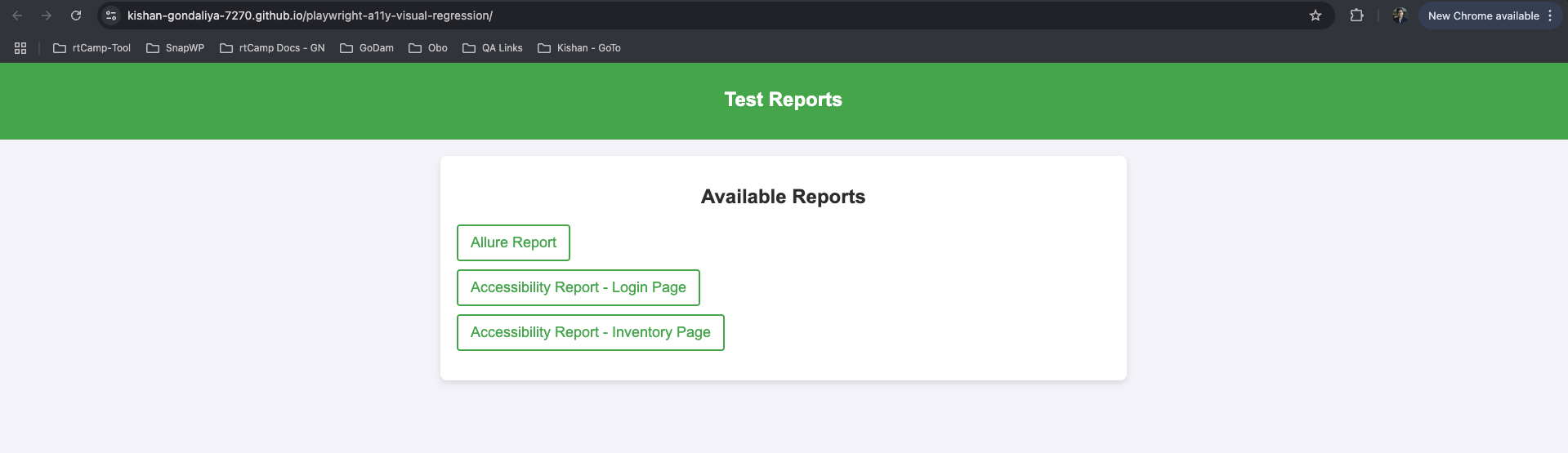Bookmark this page with the star icon

[x=1315, y=16]
